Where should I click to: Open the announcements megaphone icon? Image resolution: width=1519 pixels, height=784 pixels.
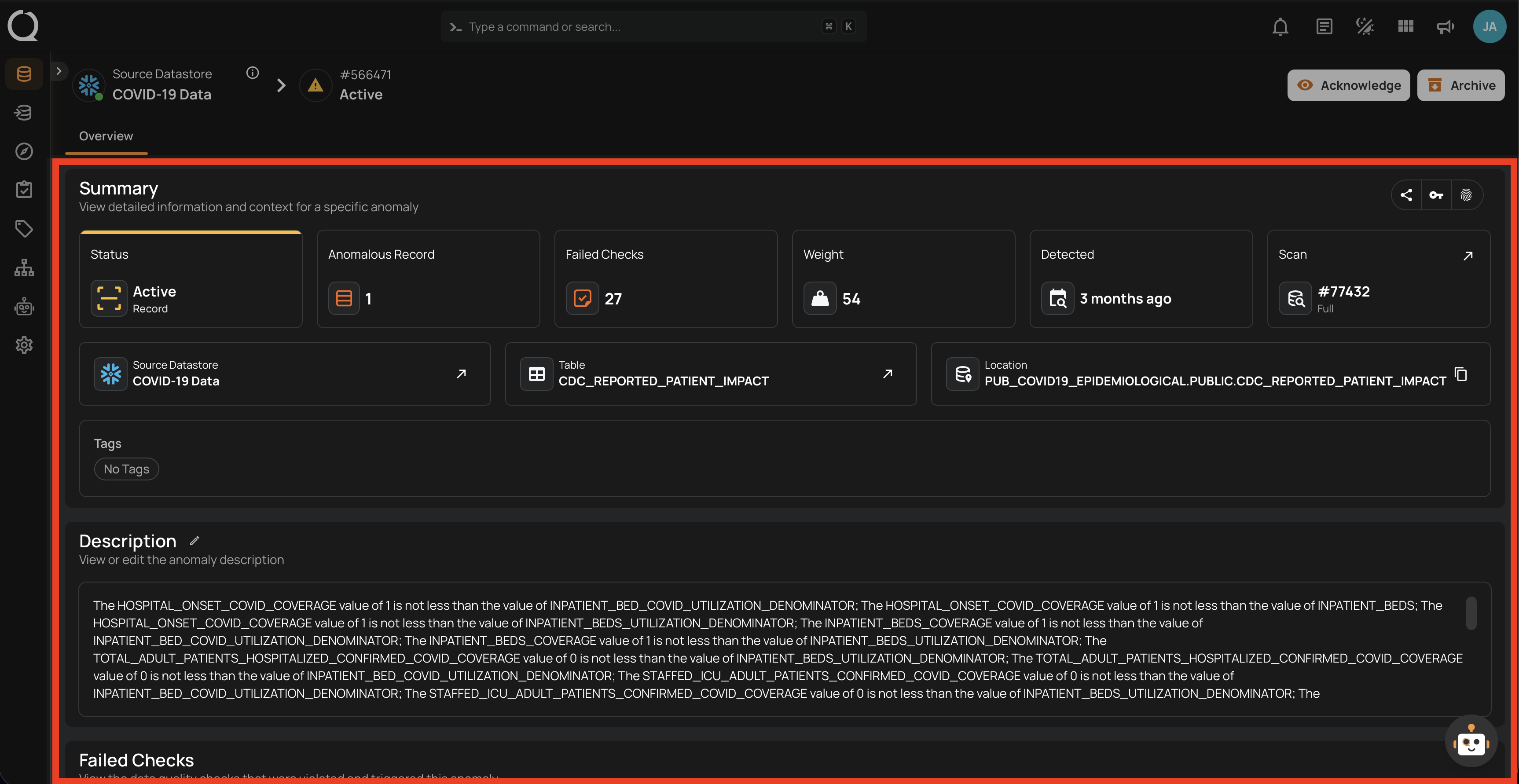tap(1445, 26)
